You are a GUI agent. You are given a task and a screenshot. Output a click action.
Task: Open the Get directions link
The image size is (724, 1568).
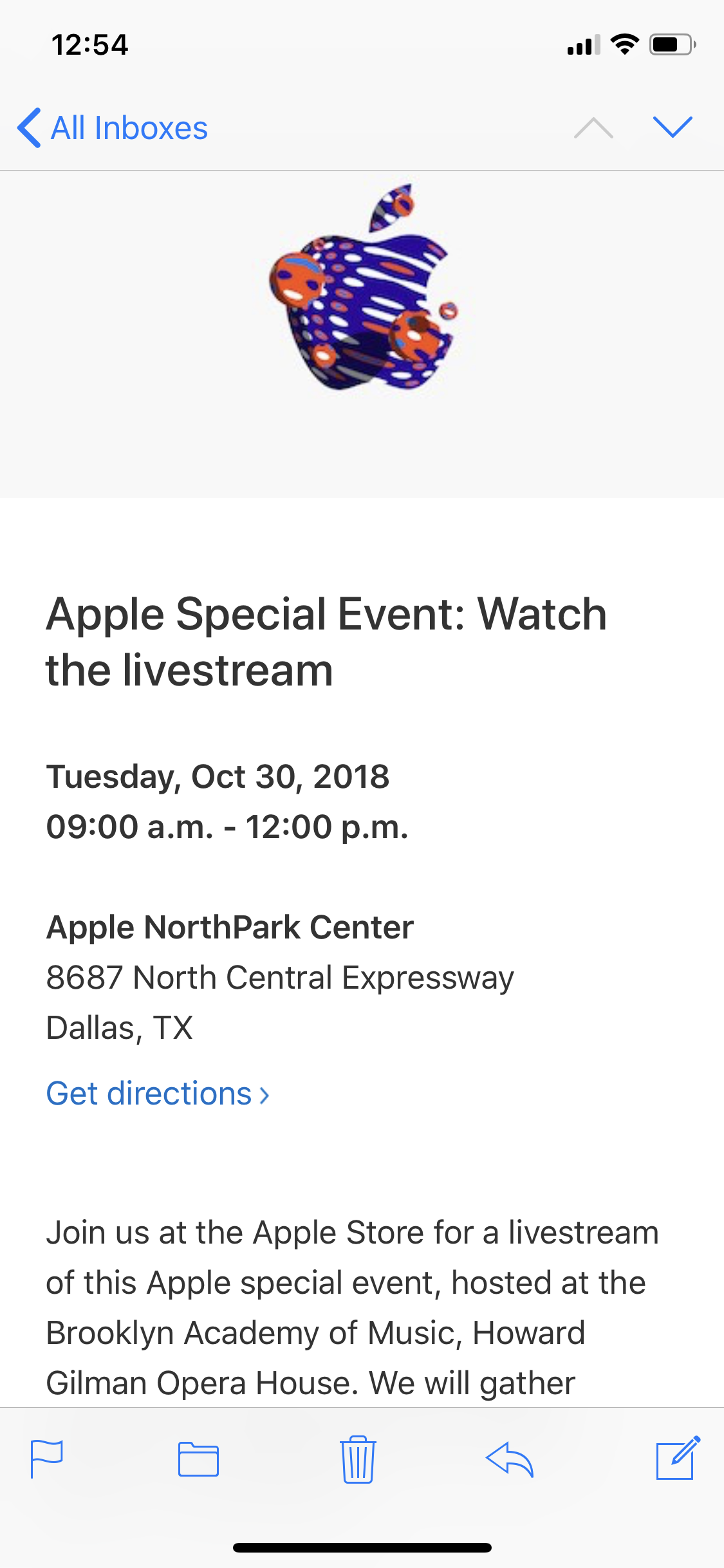pos(158,1094)
